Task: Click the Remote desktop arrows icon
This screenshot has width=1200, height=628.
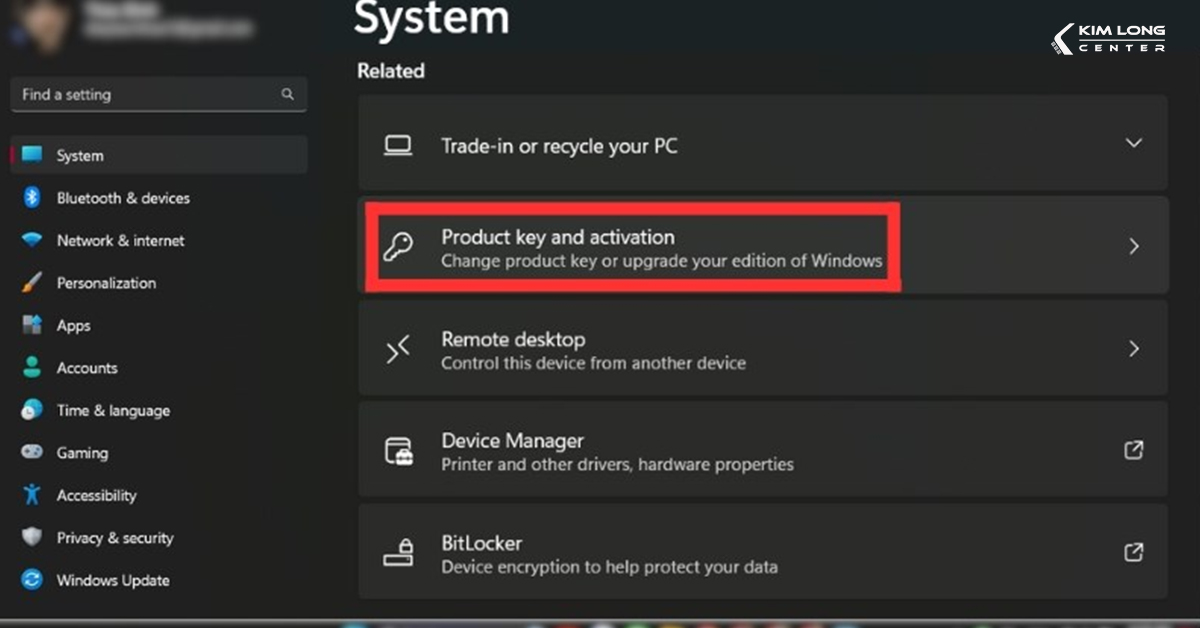Action: pyautogui.click(x=399, y=349)
